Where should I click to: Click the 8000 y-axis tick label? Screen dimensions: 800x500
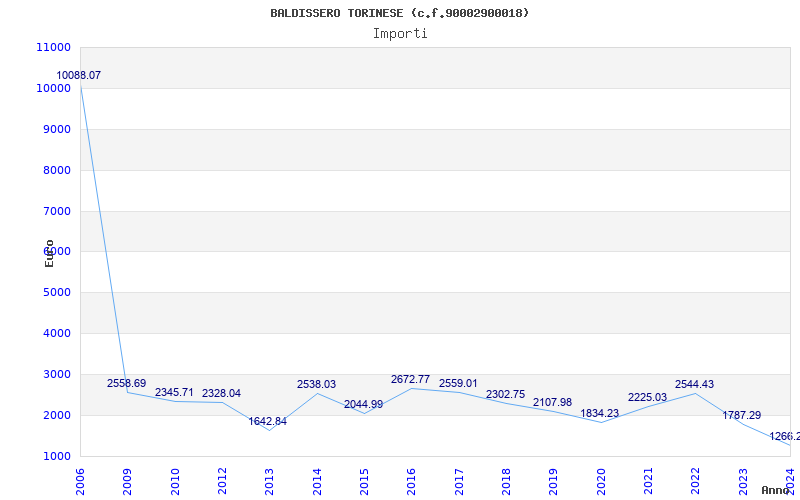point(57,170)
